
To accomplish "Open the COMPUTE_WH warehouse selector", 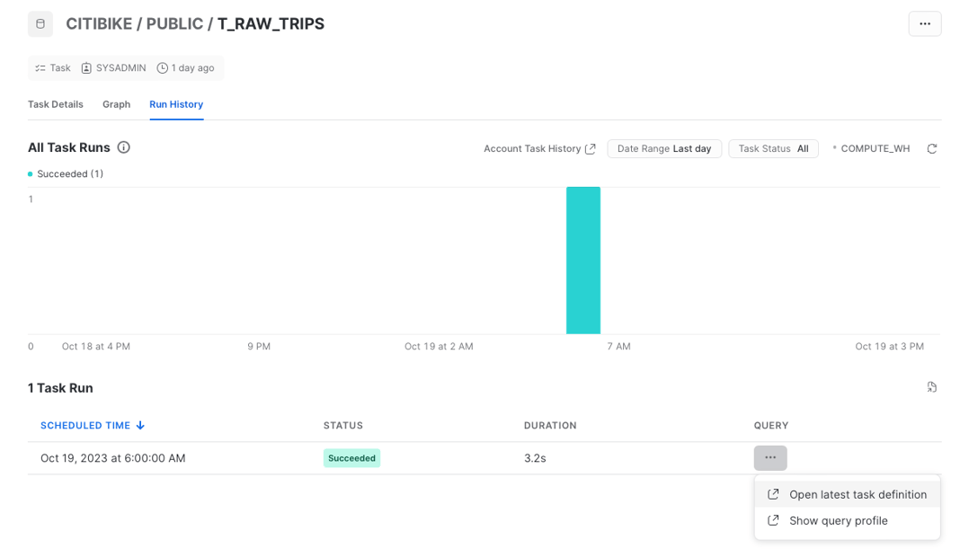I will point(871,149).
